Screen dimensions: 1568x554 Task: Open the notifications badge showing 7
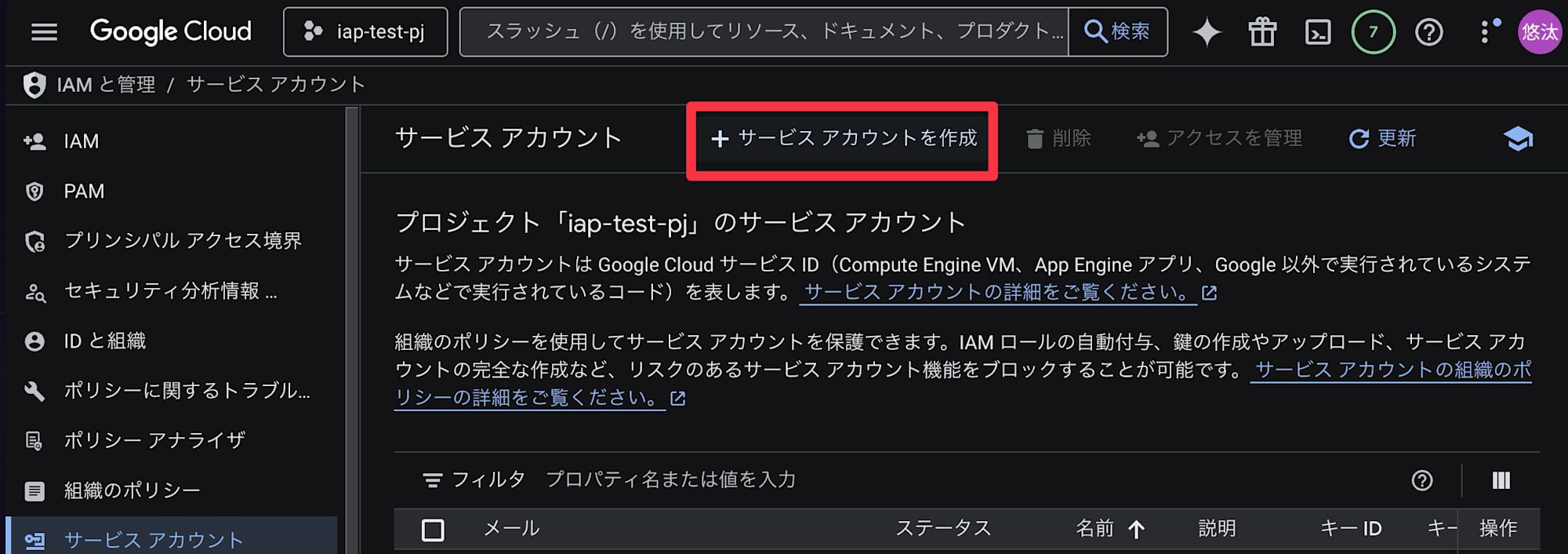1373,32
